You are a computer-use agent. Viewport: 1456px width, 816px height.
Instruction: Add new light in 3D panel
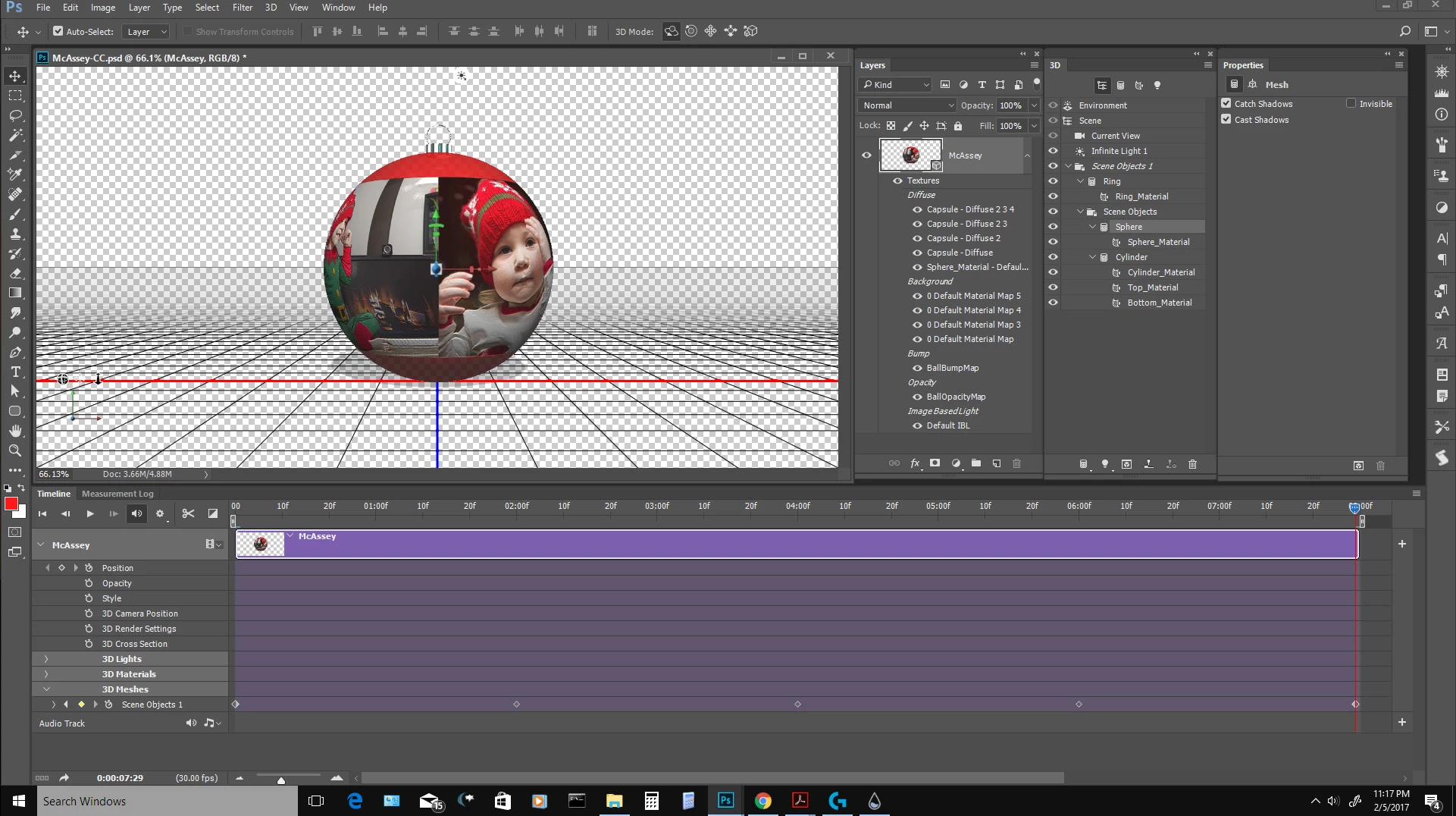[1105, 464]
